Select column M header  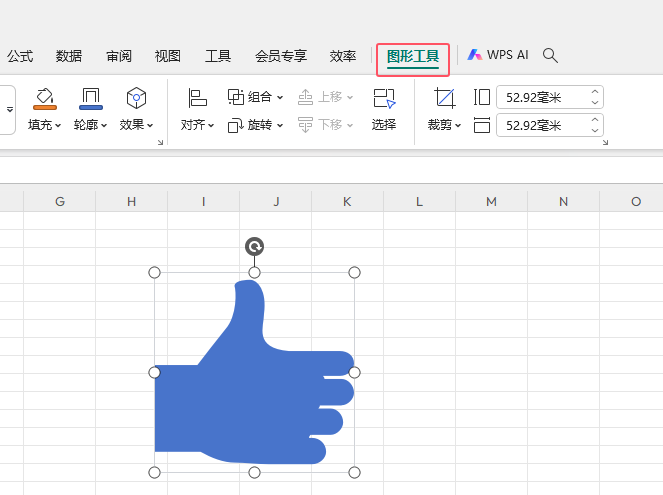[x=491, y=201]
